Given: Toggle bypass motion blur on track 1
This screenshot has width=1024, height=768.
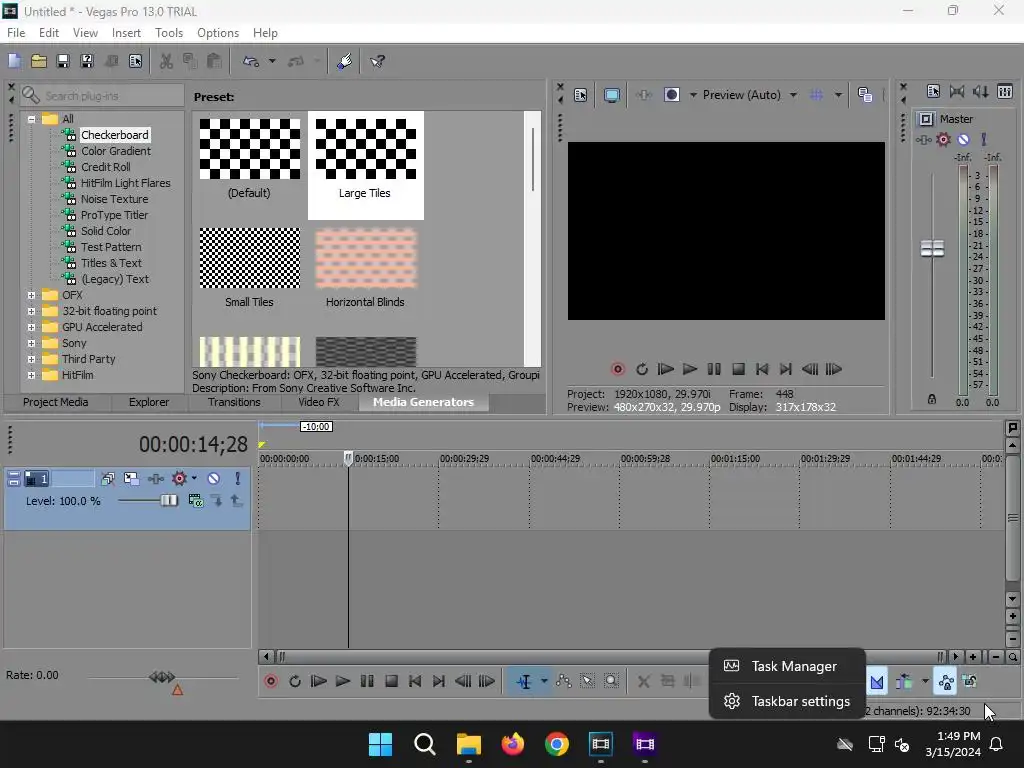Looking at the screenshot, I should (108, 479).
